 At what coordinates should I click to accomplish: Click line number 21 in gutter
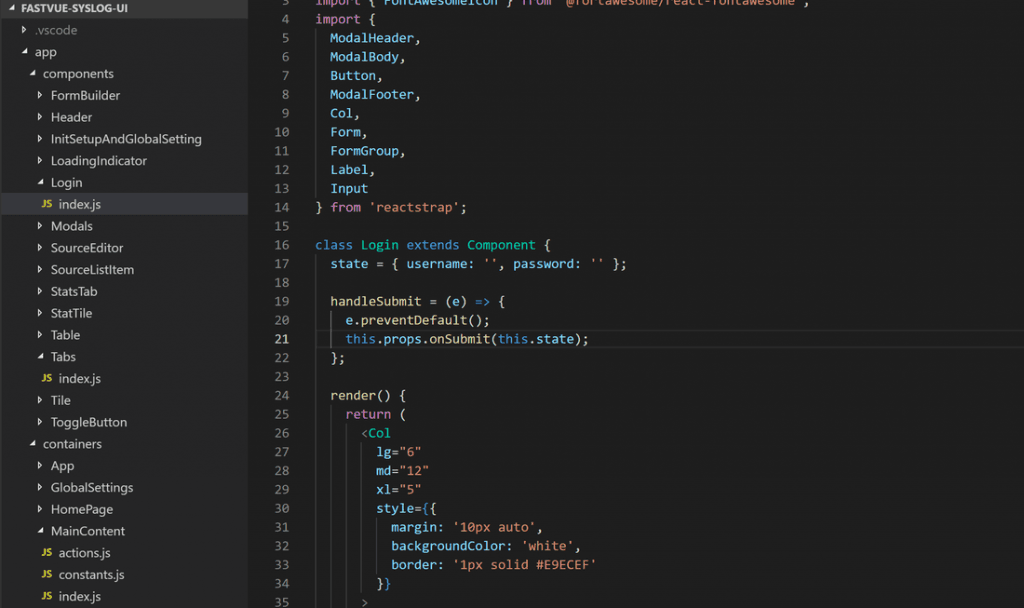point(281,339)
